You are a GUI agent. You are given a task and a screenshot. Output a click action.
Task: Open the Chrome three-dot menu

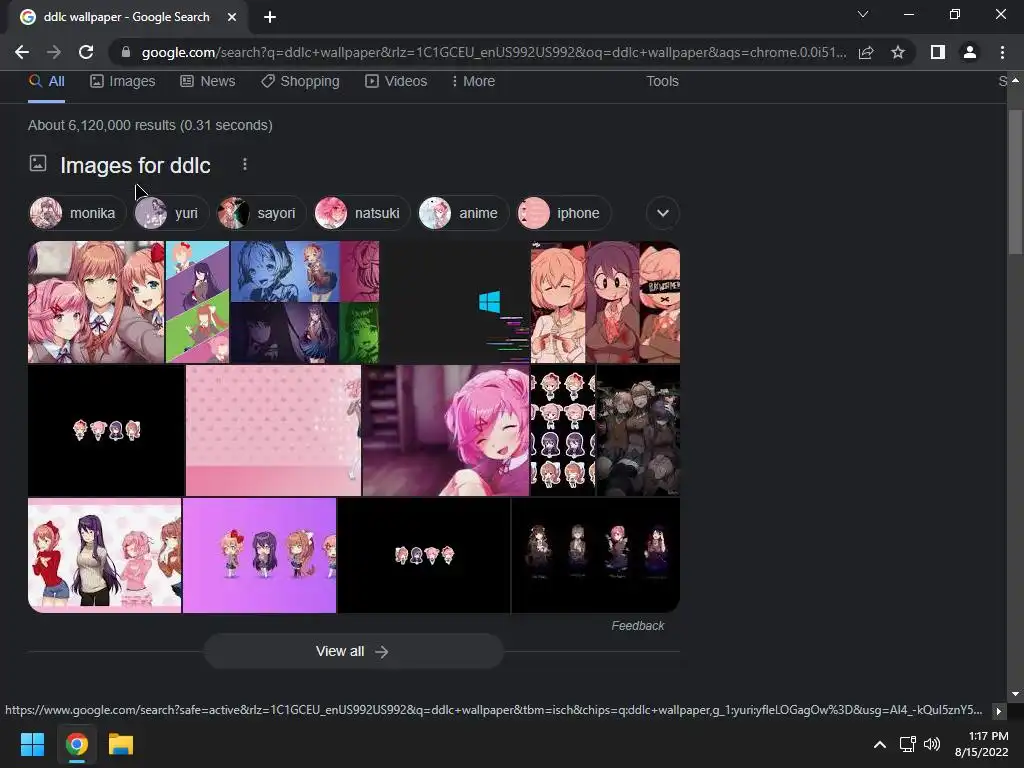pos(1002,52)
